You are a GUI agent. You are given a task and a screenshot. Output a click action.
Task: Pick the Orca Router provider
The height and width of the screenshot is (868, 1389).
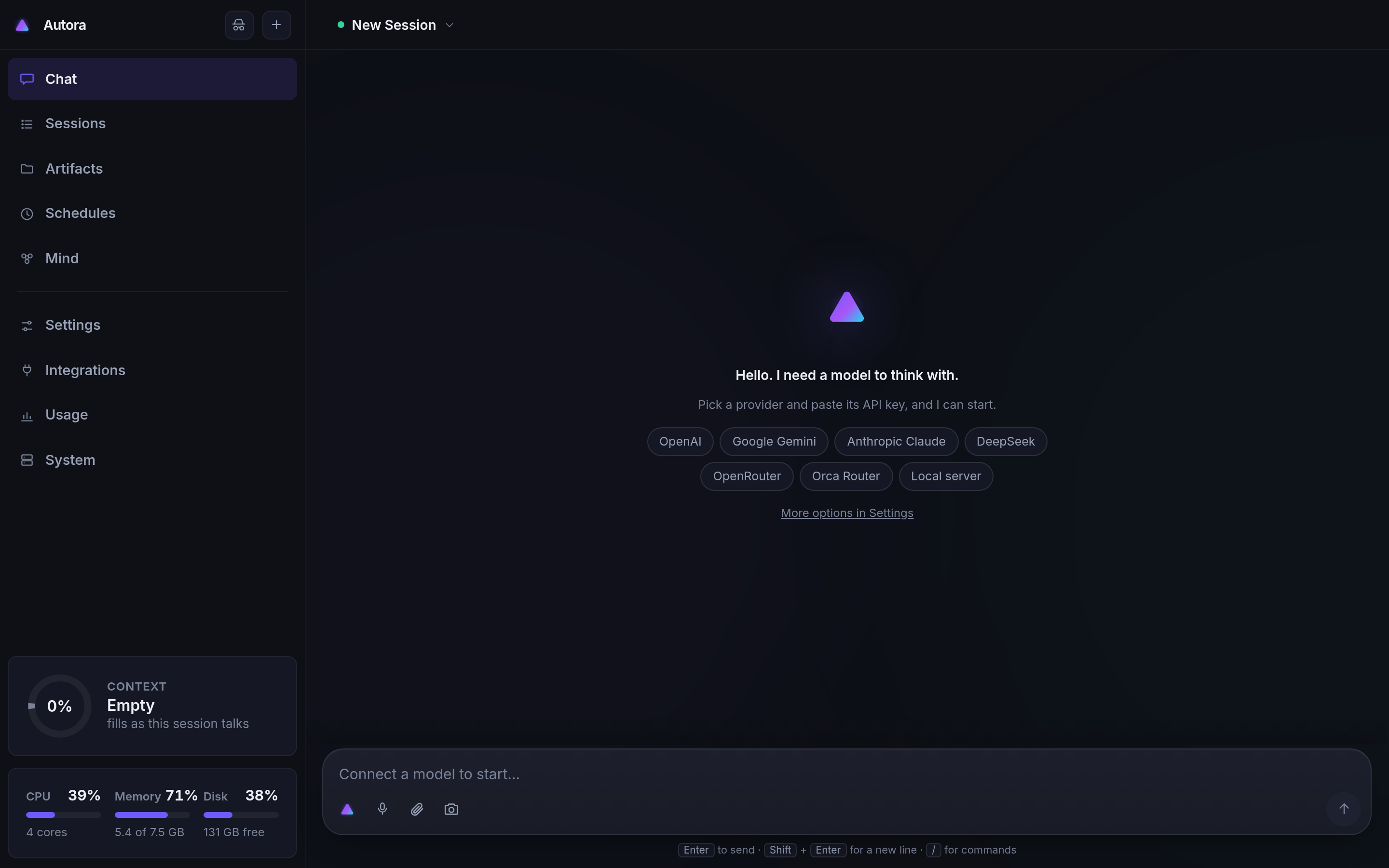tap(846, 476)
